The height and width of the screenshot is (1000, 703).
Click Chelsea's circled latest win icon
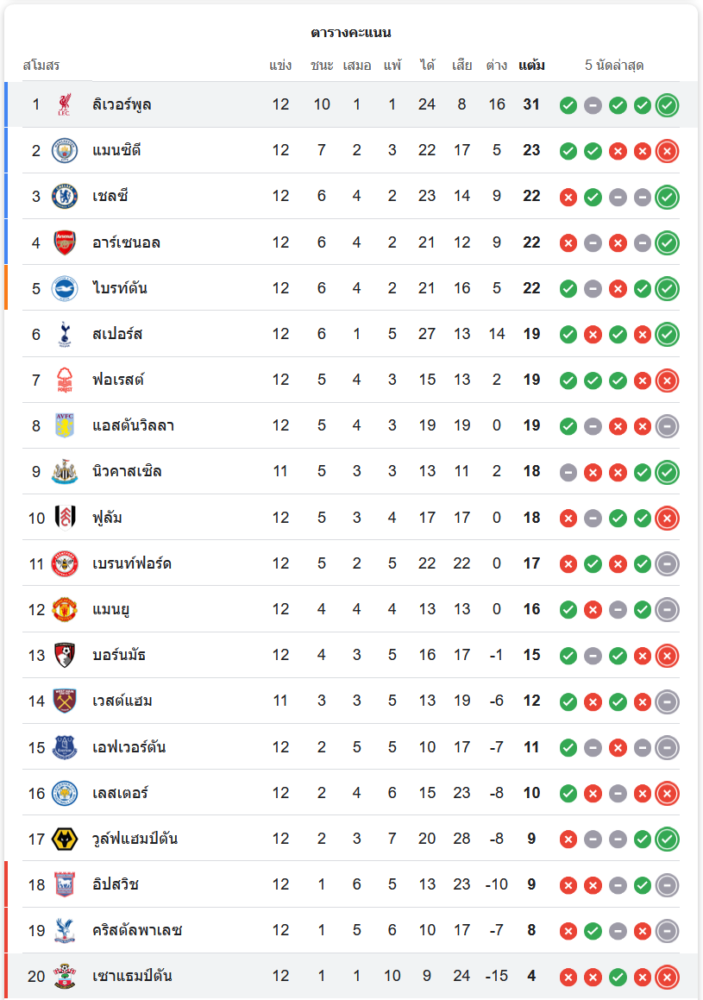pyautogui.click(x=667, y=197)
